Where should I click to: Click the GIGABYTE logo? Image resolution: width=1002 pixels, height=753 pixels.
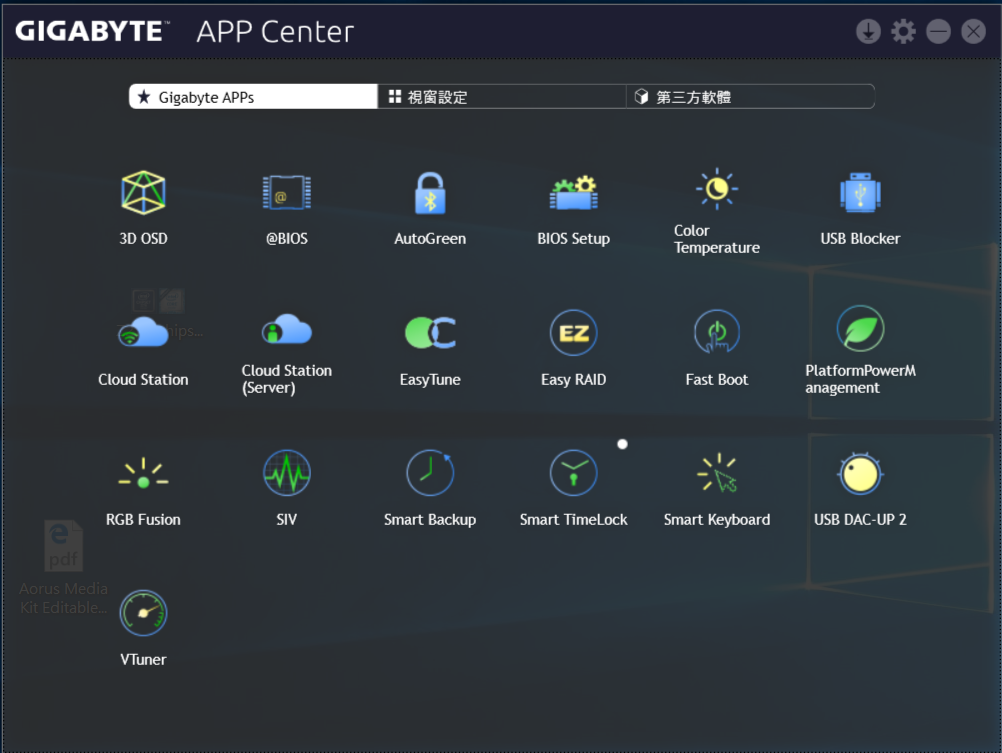[92, 31]
